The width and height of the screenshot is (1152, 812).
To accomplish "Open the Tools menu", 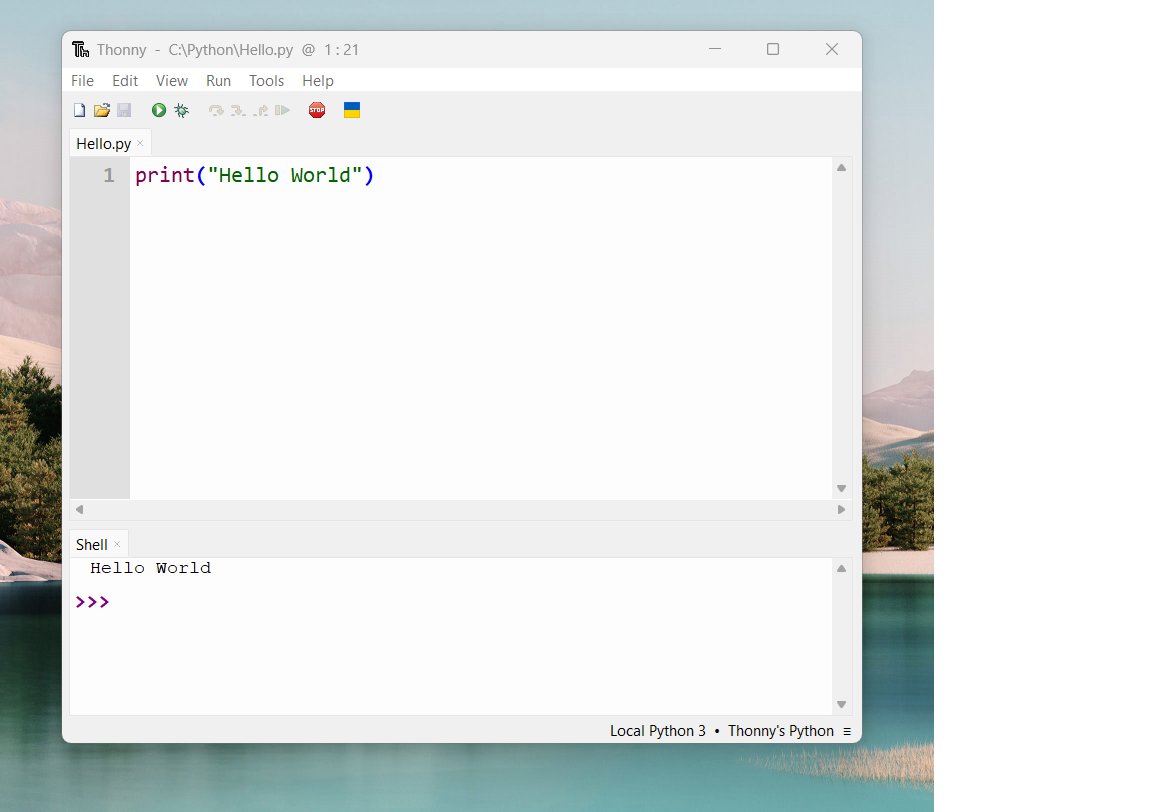I will (x=266, y=81).
